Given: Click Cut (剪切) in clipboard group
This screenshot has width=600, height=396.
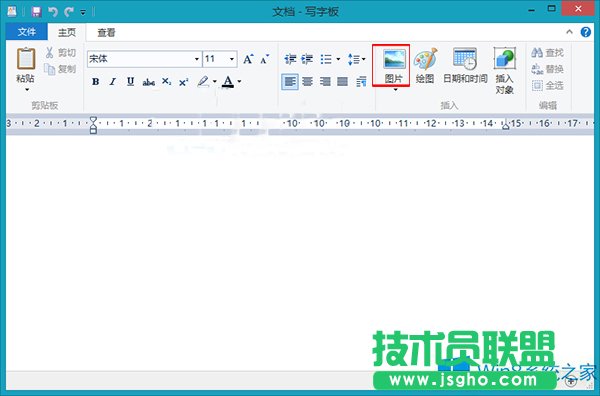Looking at the screenshot, I should (x=60, y=52).
